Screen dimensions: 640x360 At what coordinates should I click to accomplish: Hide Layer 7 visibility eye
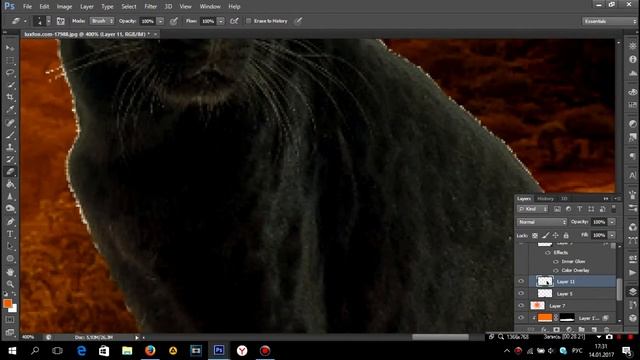click(x=521, y=306)
